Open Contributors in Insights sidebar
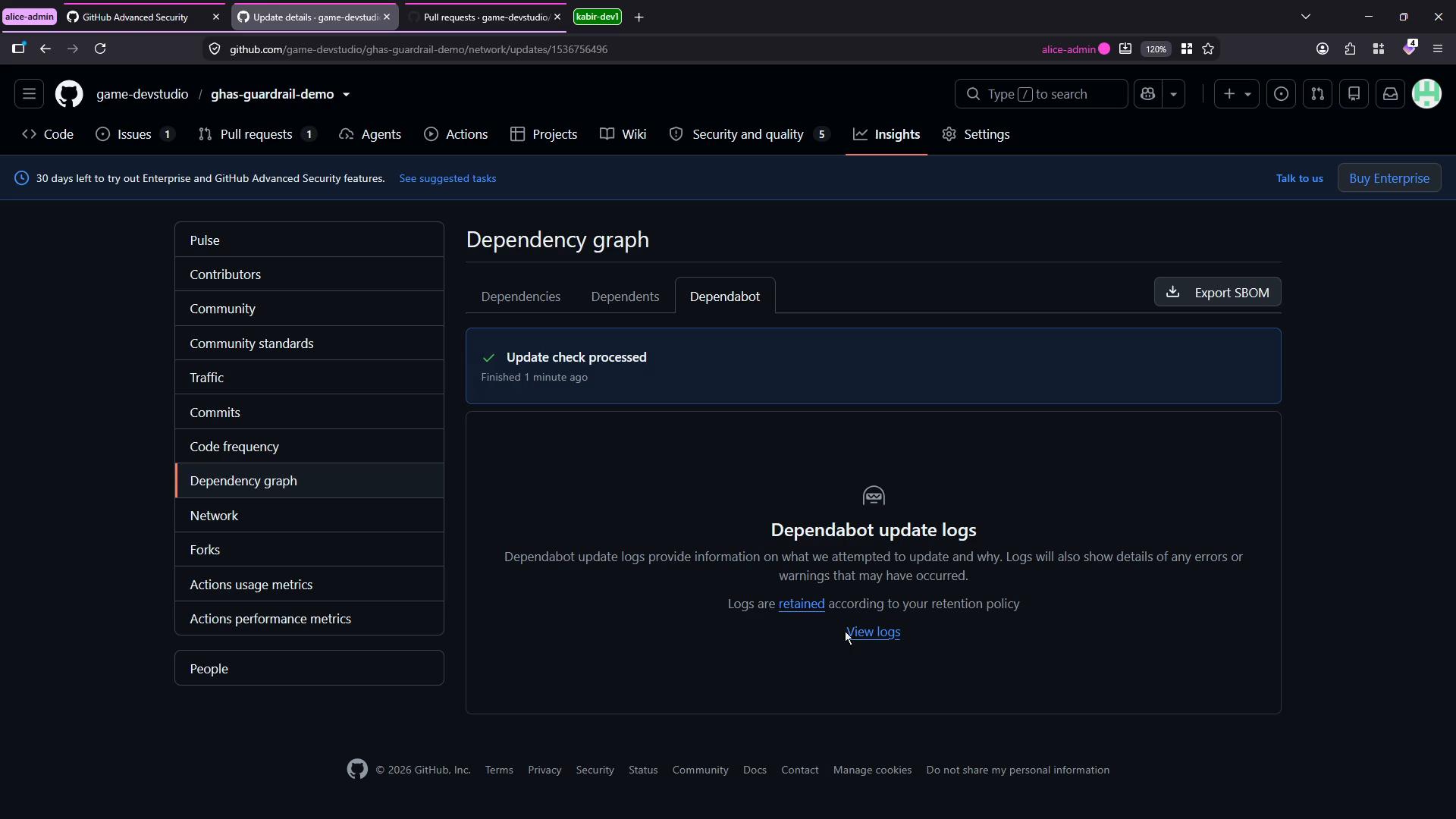The width and height of the screenshot is (1456, 819). (x=309, y=275)
